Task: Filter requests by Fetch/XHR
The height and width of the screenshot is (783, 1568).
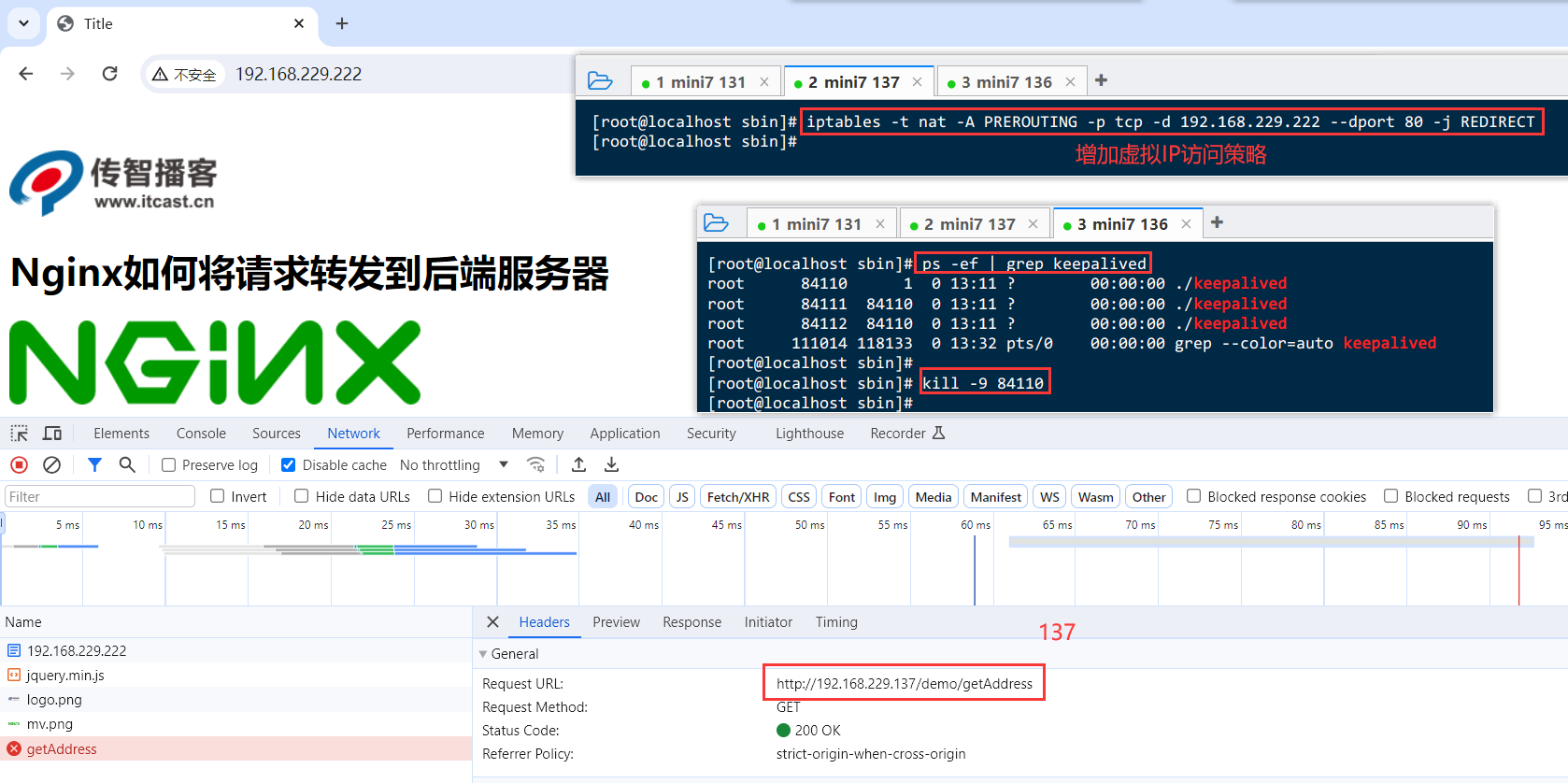Action: [738, 497]
